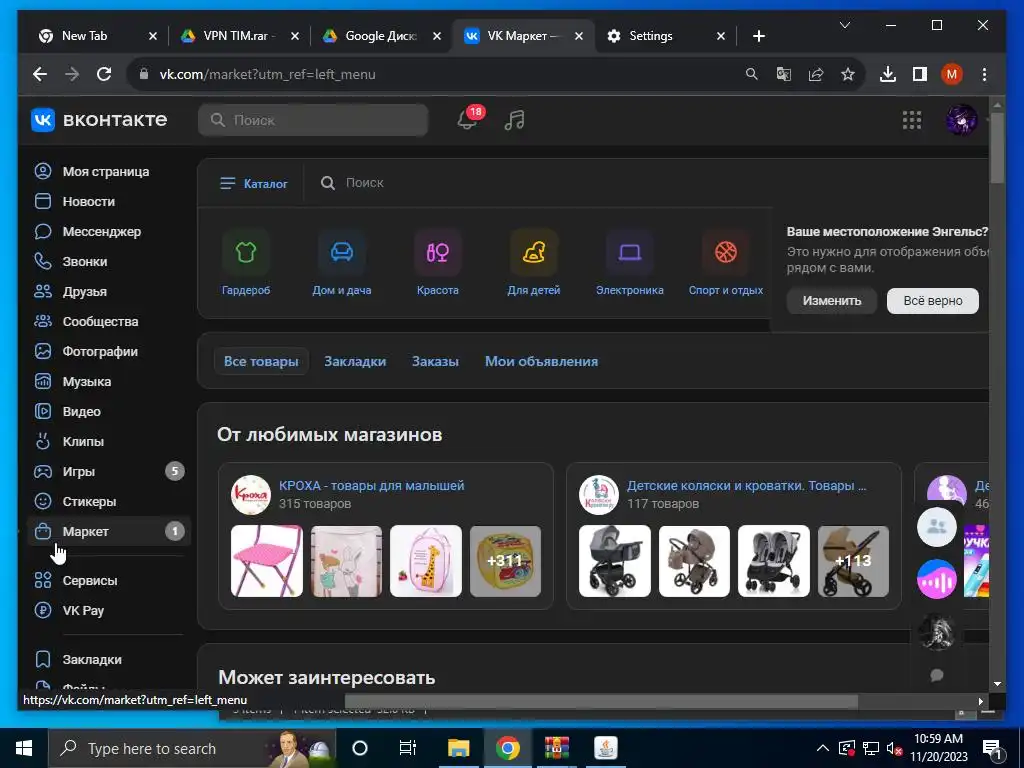Viewport: 1024px width, 768px height.
Task: Go back with the browser back arrow
Action: coord(40,74)
